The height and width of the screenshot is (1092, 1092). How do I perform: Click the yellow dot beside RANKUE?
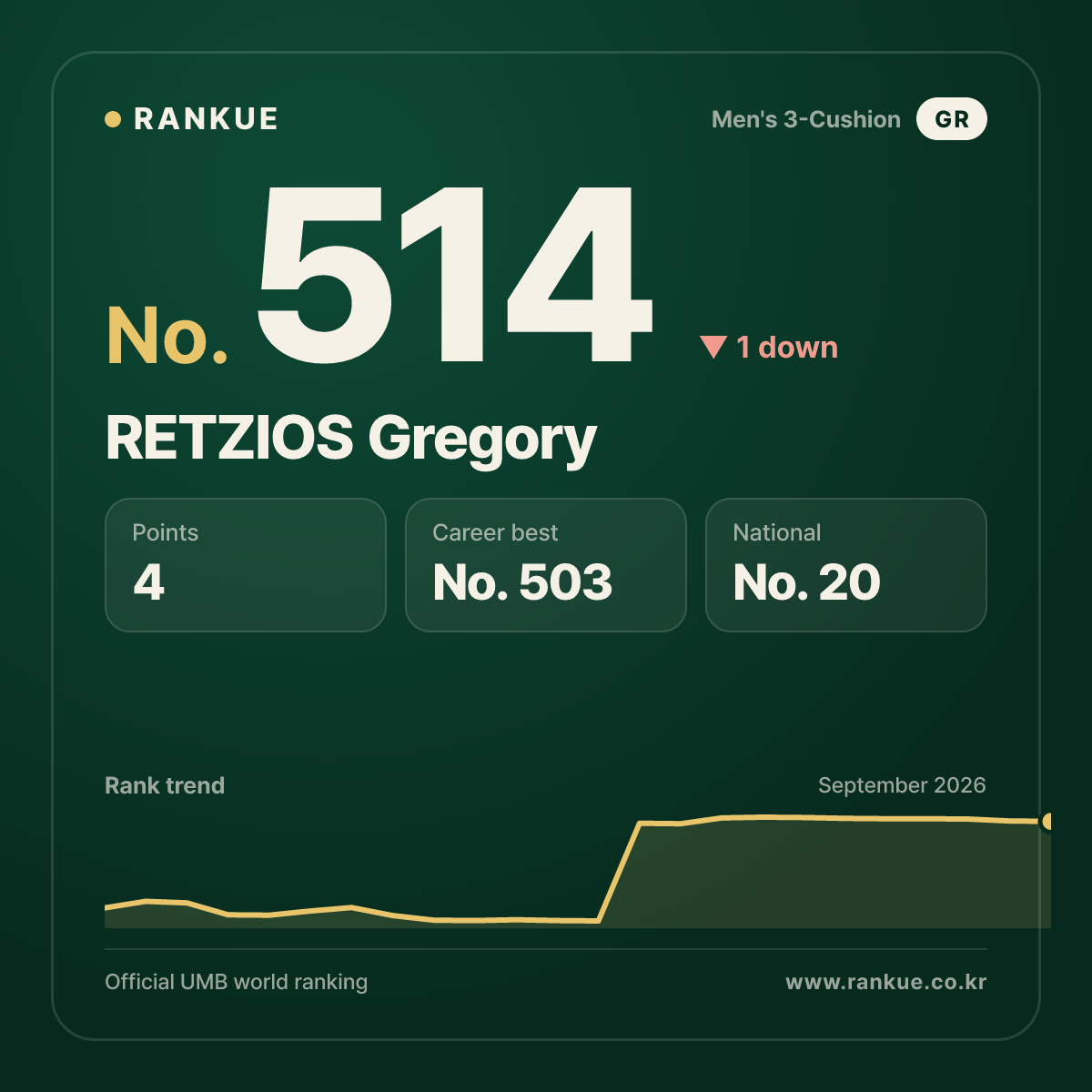(x=113, y=119)
